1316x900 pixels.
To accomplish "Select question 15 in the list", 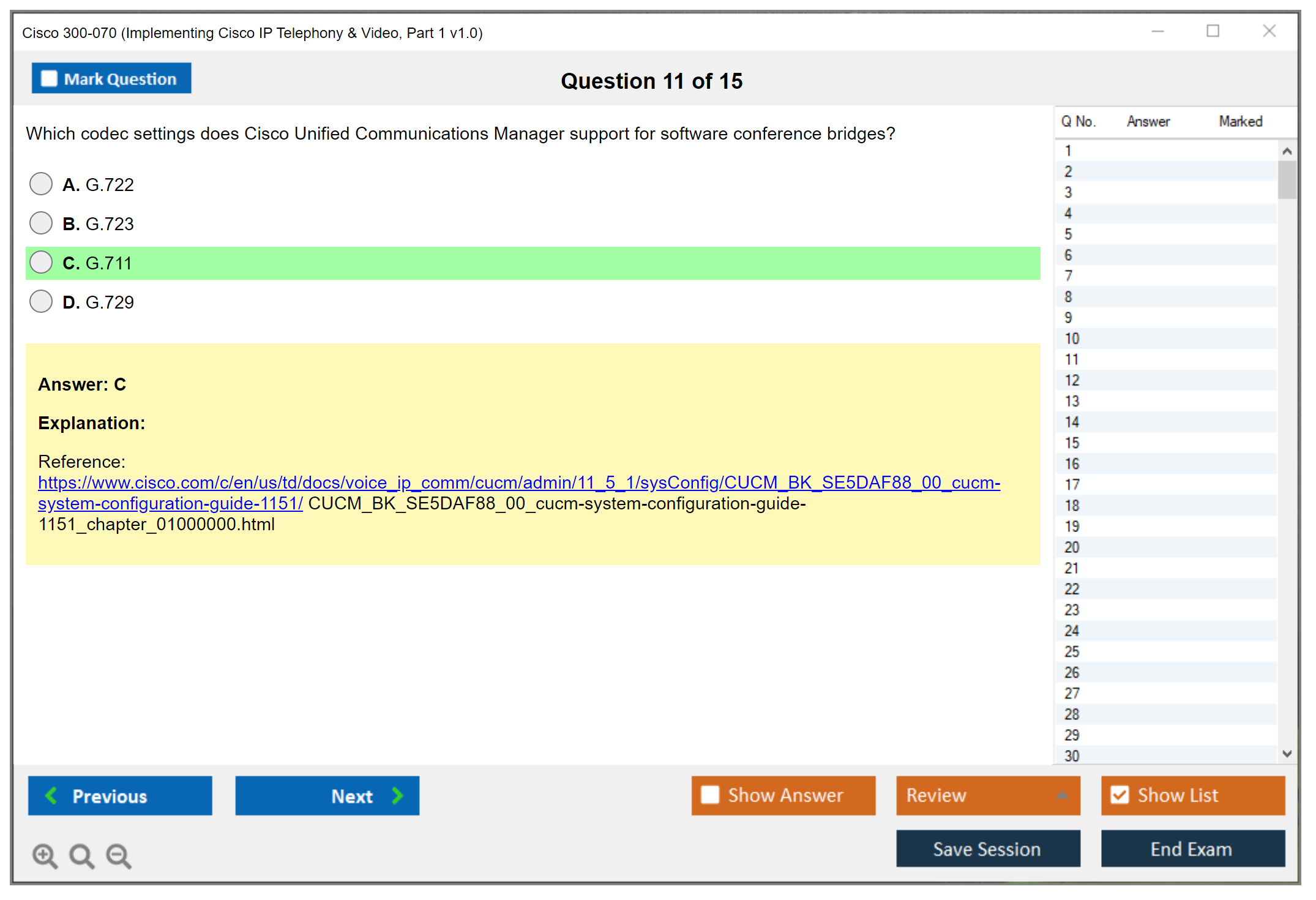I will [1072, 443].
